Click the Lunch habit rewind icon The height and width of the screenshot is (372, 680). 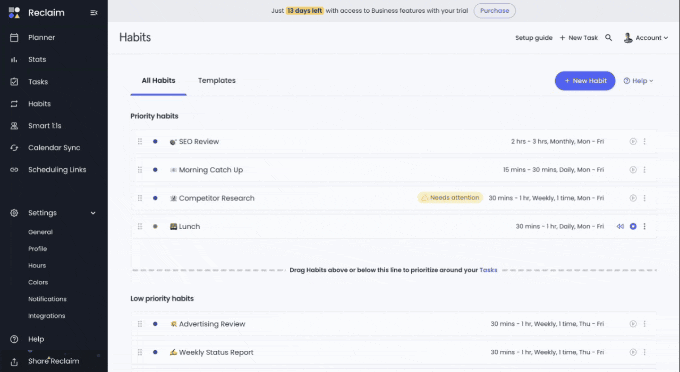click(620, 226)
